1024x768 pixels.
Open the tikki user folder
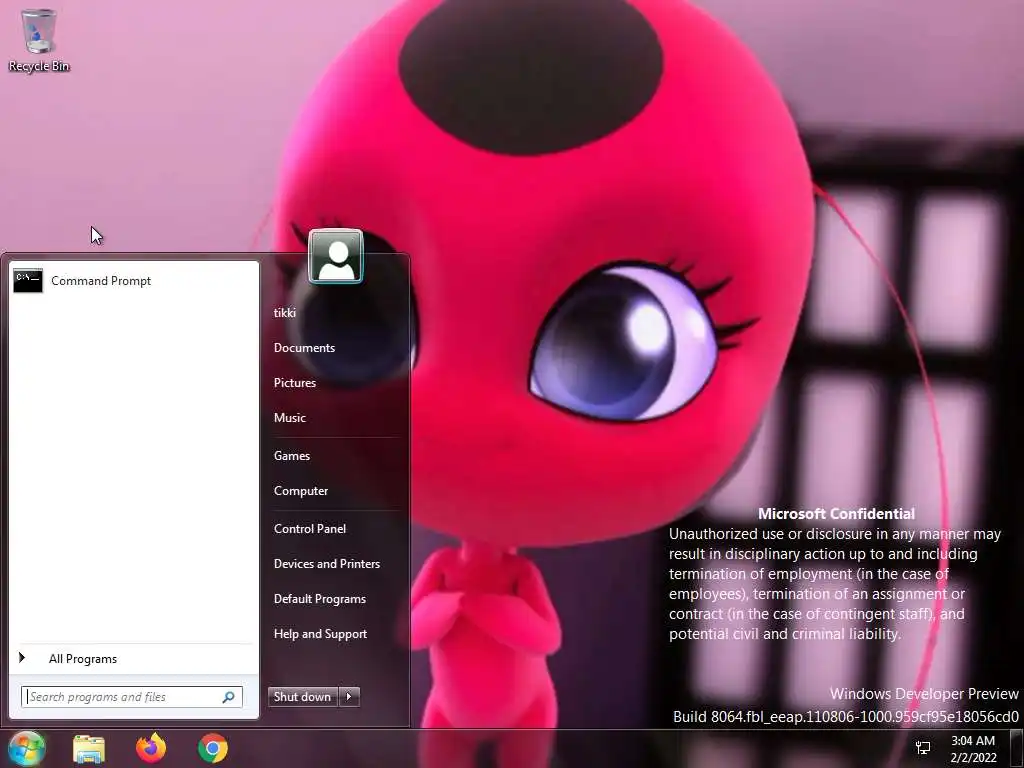click(x=285, y=313)
